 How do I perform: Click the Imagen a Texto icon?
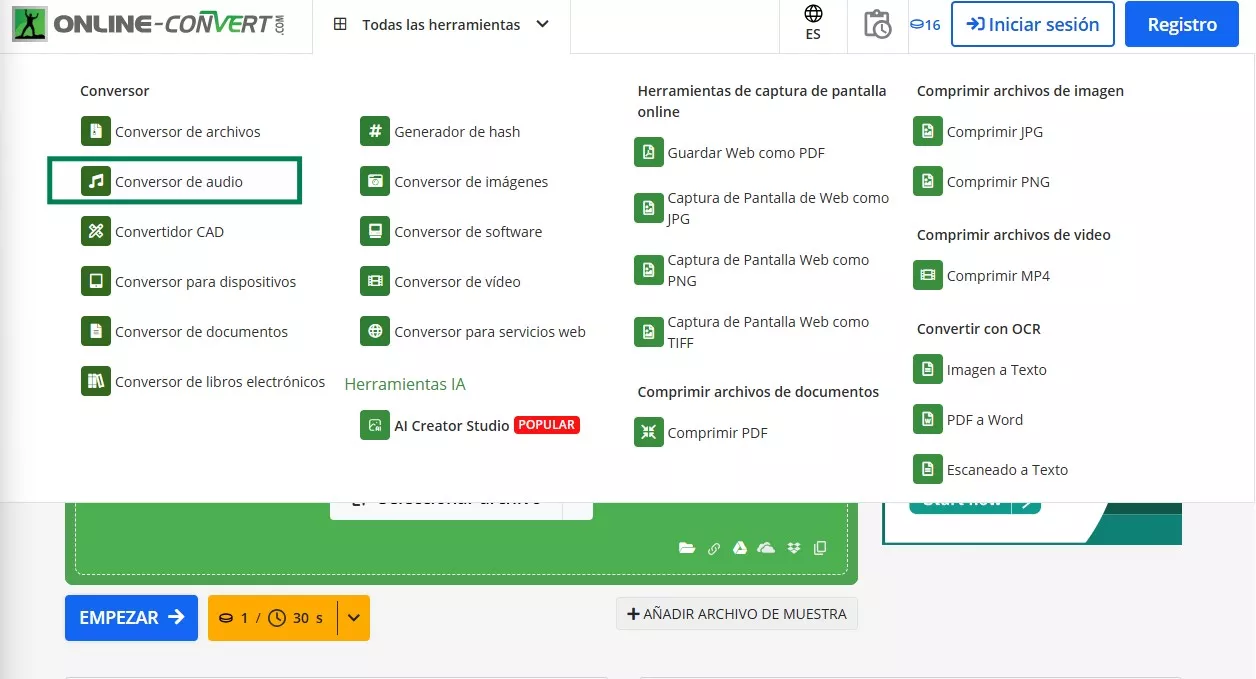pyautogui.click(x=928, y=369)
